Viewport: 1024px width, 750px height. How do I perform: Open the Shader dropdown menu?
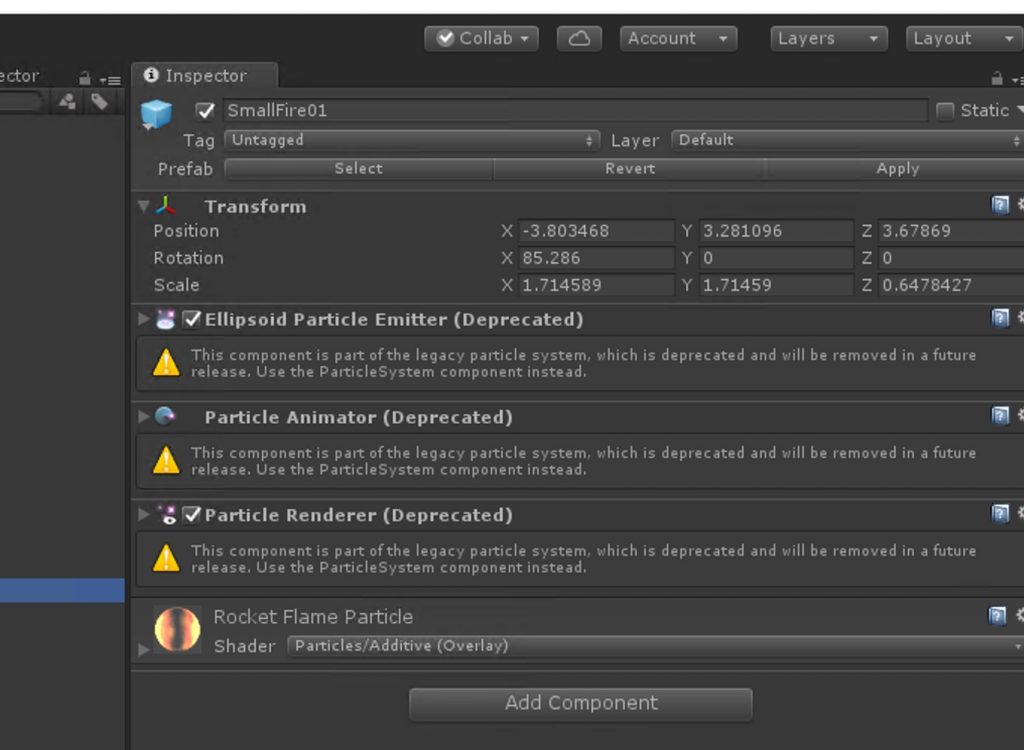655,646
